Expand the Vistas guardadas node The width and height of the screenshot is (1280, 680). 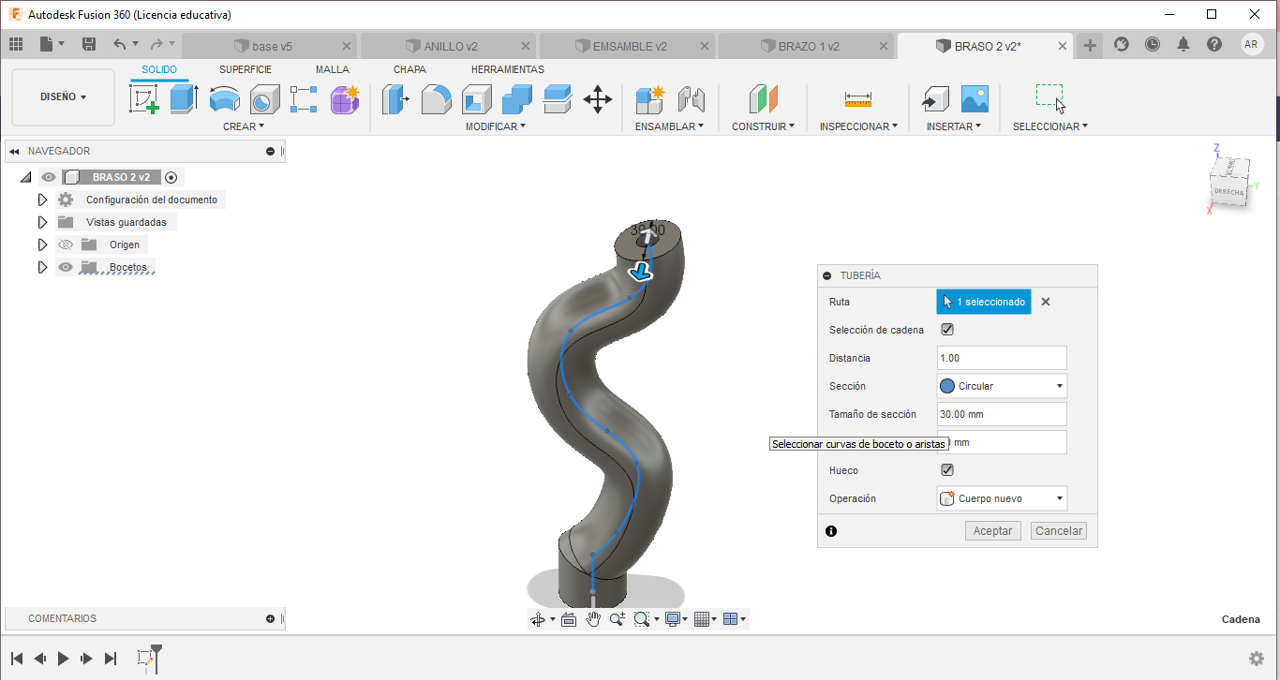point(42,222)
